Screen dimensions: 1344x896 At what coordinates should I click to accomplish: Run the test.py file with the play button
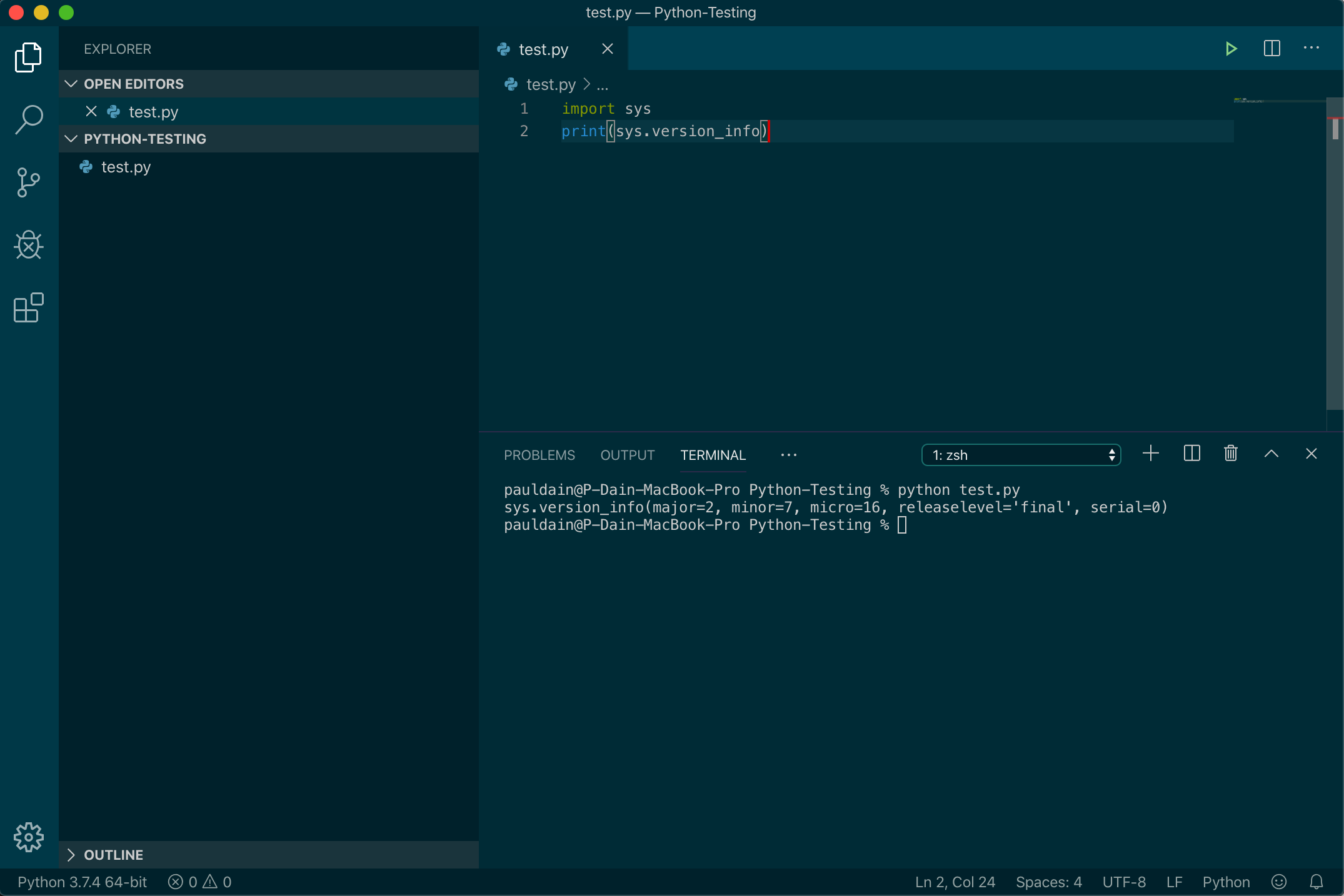[x=1230, y=48]
